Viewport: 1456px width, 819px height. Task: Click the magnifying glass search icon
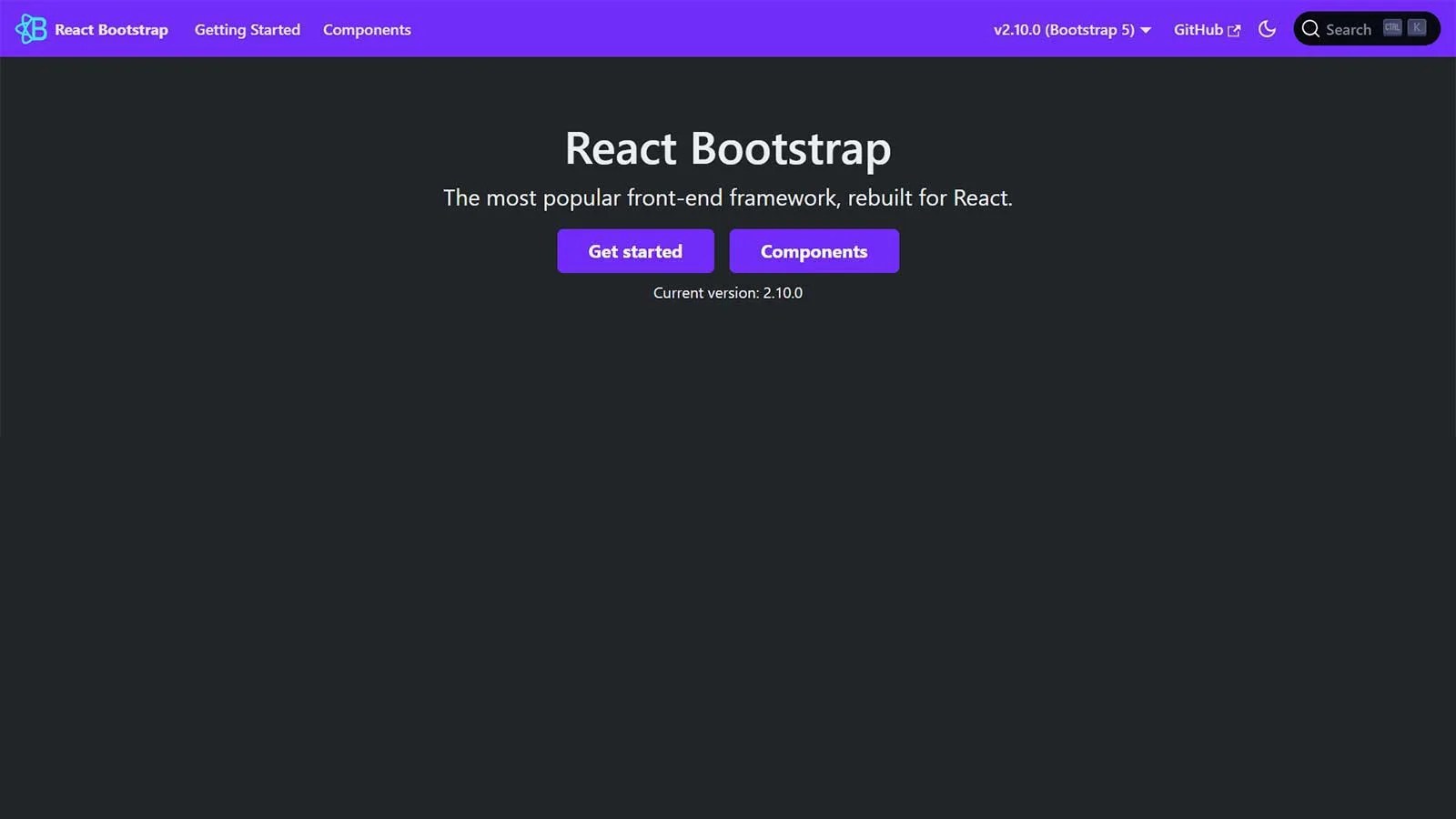[x=1310, y=29]
